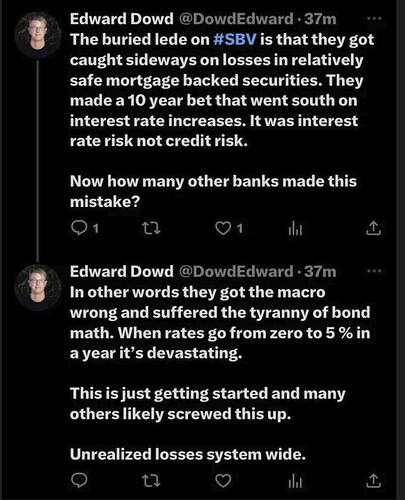The width and height of the screenshot is (405, 500).
Task: Open Edward Dowd's profile from first tweet name
Action: [122, 19]
